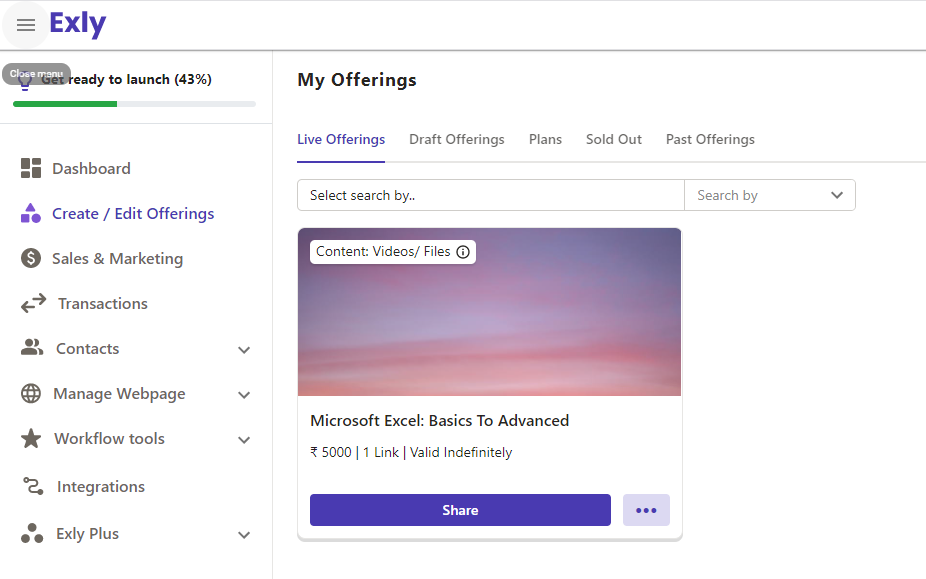Open the Past Offerings tab
The height and width of the screenshot is (579, 926).
[x=710, y=139]
